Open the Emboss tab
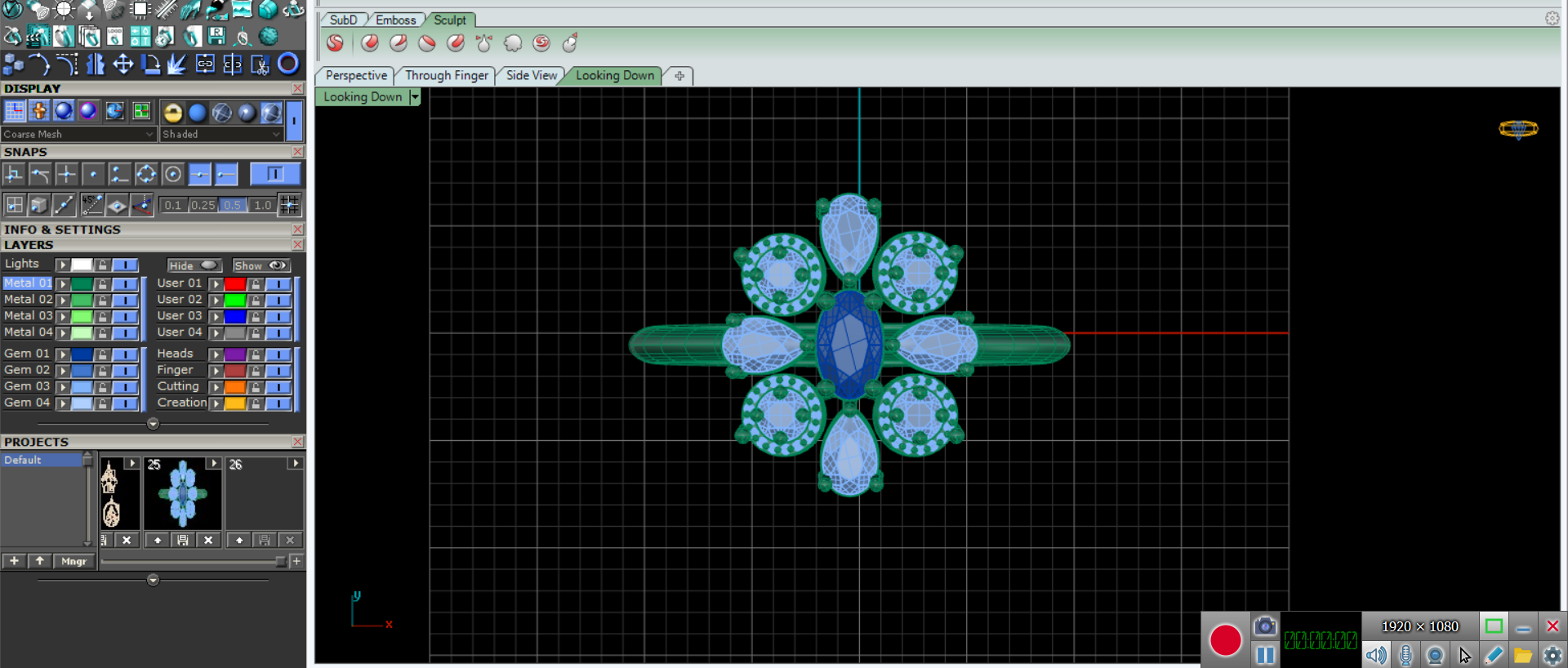This screenshot has width=1568, height=668. (x=395, y=20)
